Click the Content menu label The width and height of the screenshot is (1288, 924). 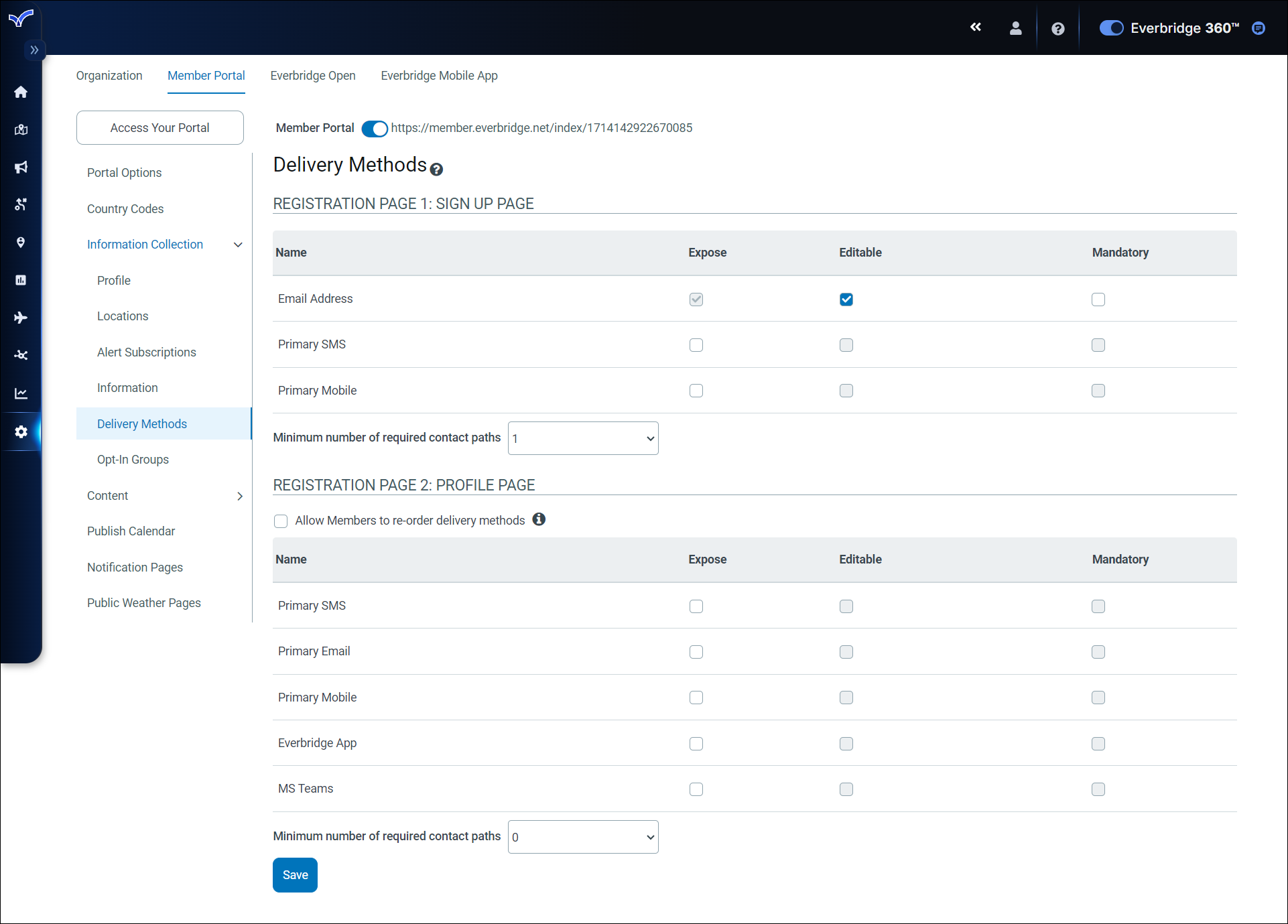[x=107, y=496]
